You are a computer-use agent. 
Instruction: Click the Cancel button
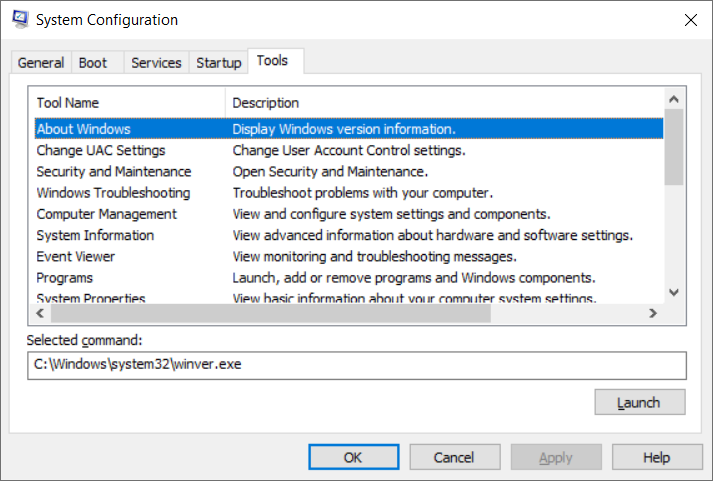455,457
